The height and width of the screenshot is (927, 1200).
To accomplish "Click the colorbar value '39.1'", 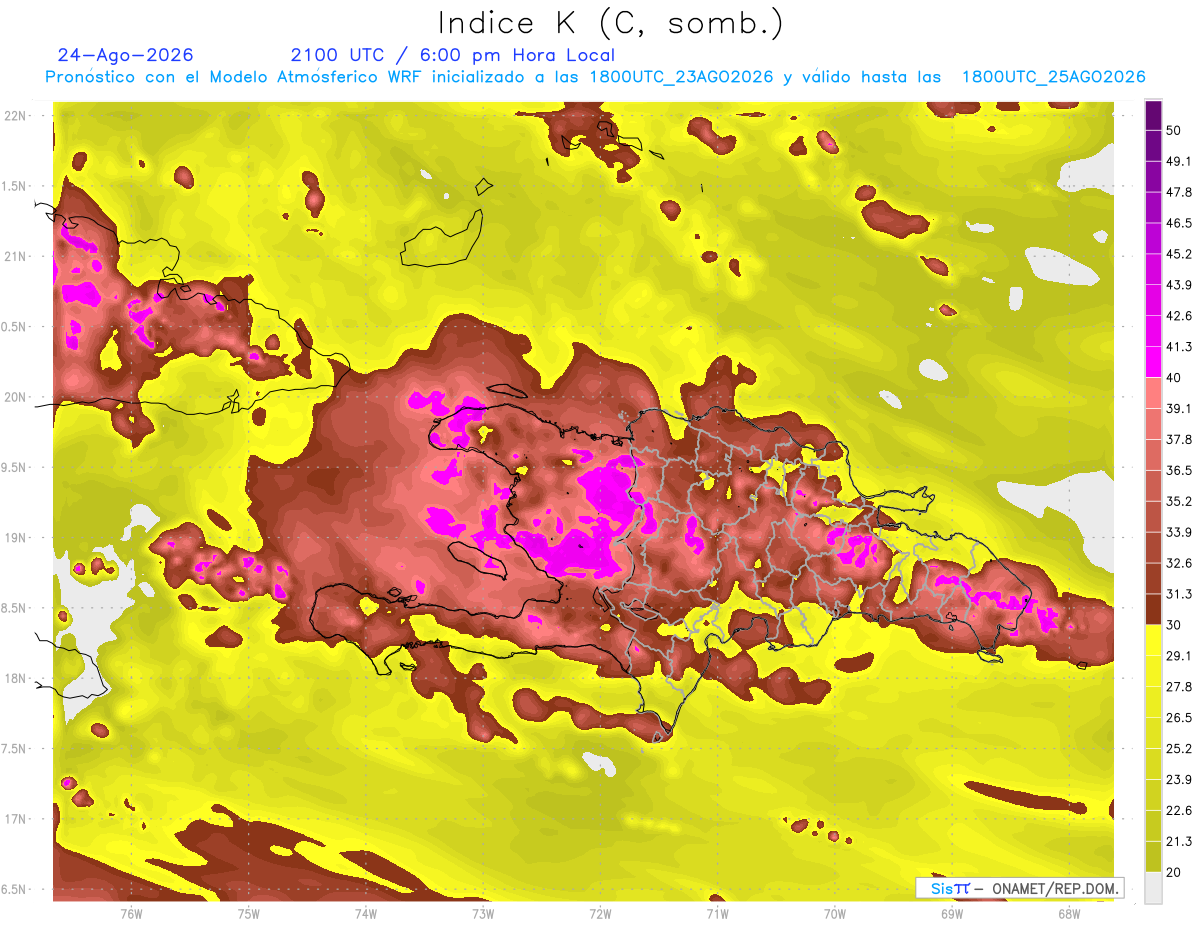I will coord(1178,408).
